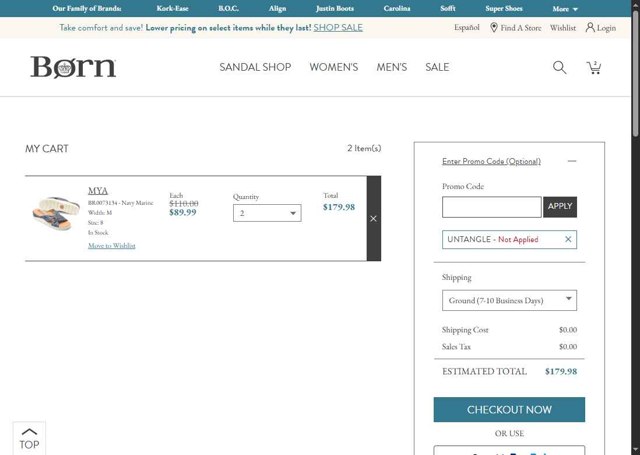The height and width of the screenshot is (455, 640).
Task: Open the SANDAL SHOP menu
Action: click(255, 67)
